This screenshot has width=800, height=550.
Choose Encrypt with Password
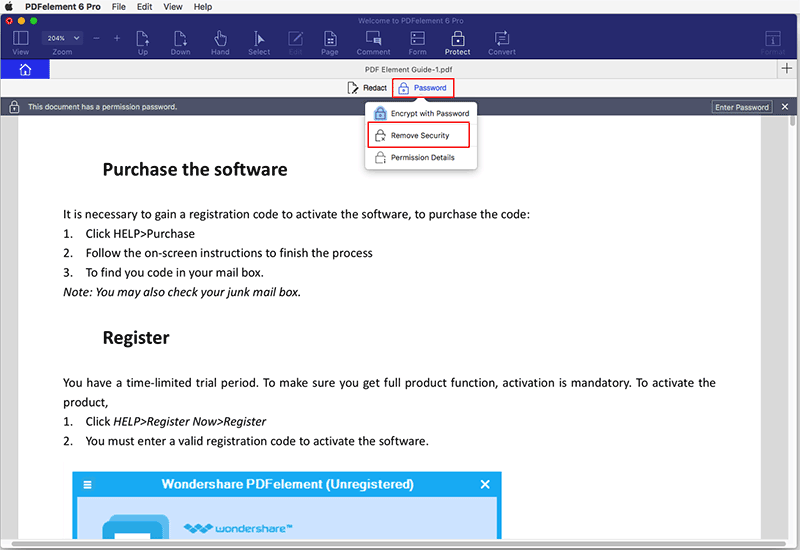(421, 113)
